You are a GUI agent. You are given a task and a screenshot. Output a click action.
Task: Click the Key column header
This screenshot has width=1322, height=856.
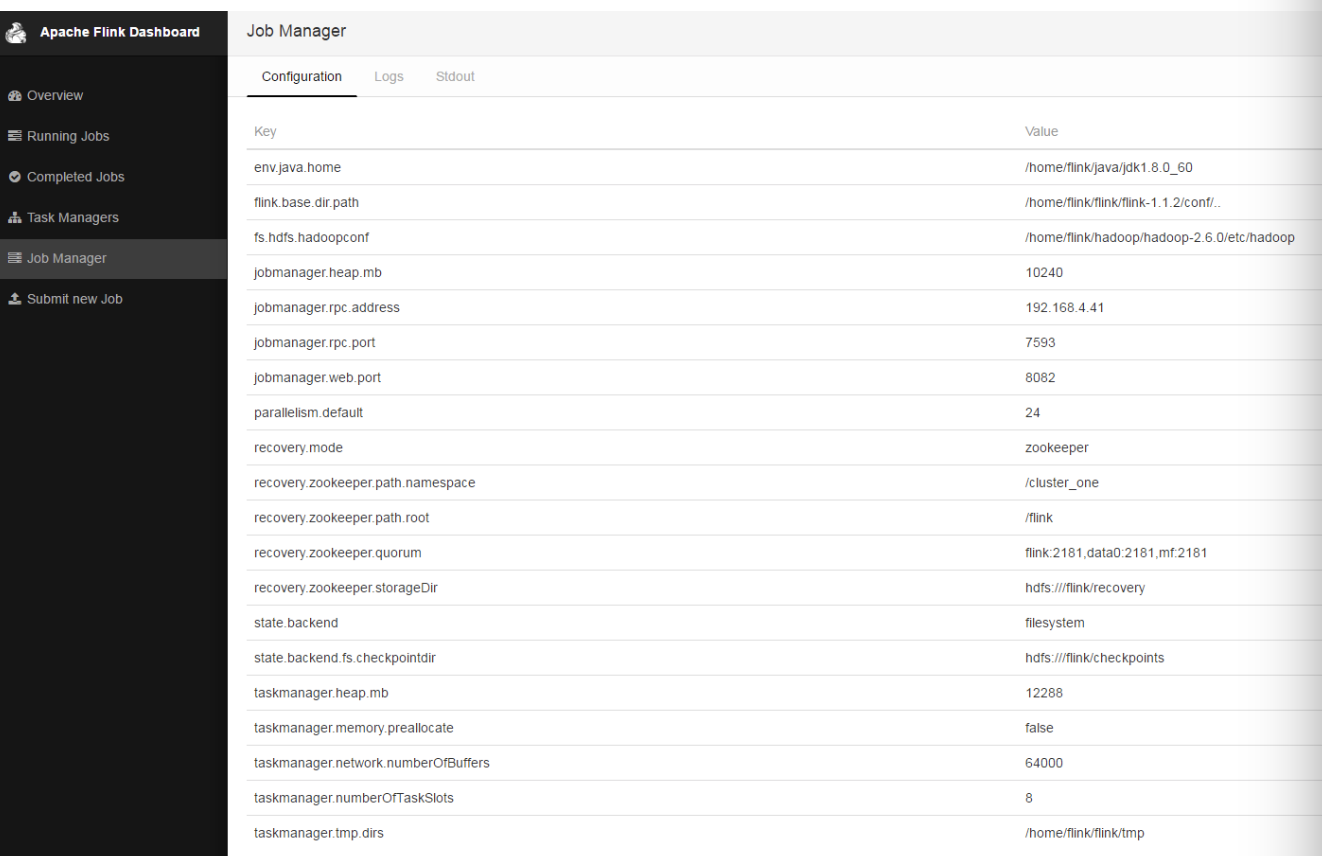(266, 132)
